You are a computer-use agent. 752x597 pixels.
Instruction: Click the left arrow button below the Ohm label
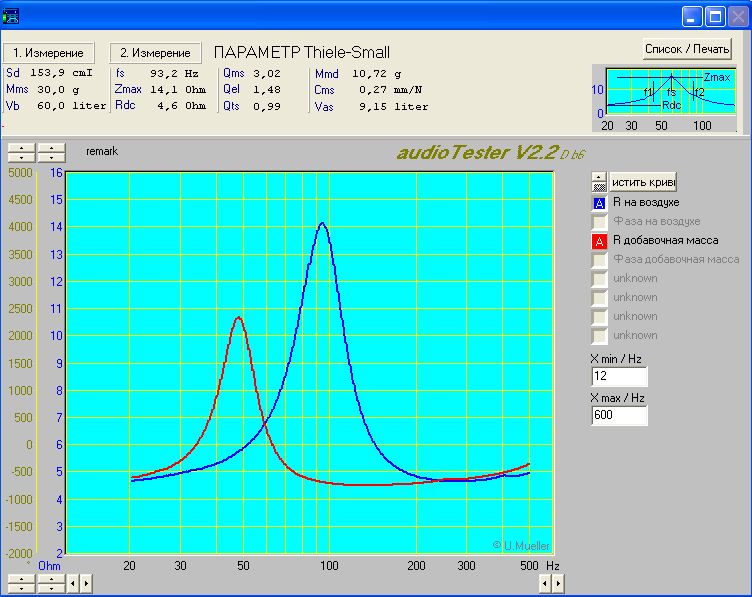(73, 583)
